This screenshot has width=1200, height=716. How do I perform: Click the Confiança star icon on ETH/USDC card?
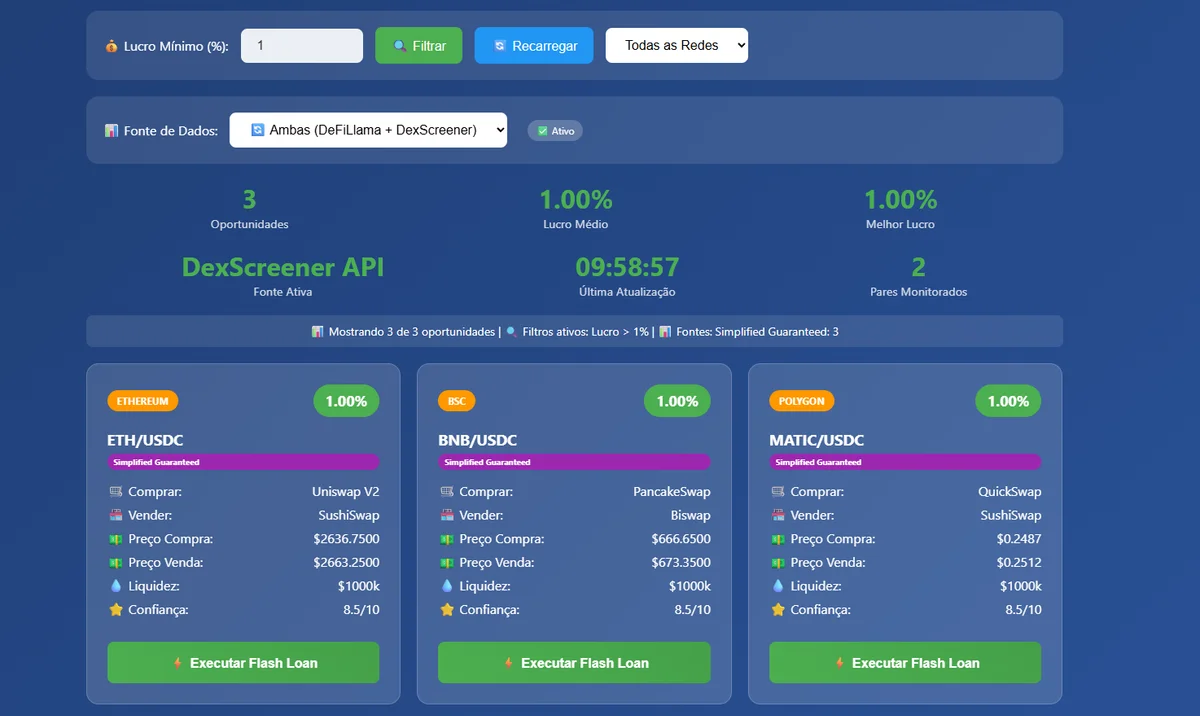pyautogui.click(x=115, y=610)
